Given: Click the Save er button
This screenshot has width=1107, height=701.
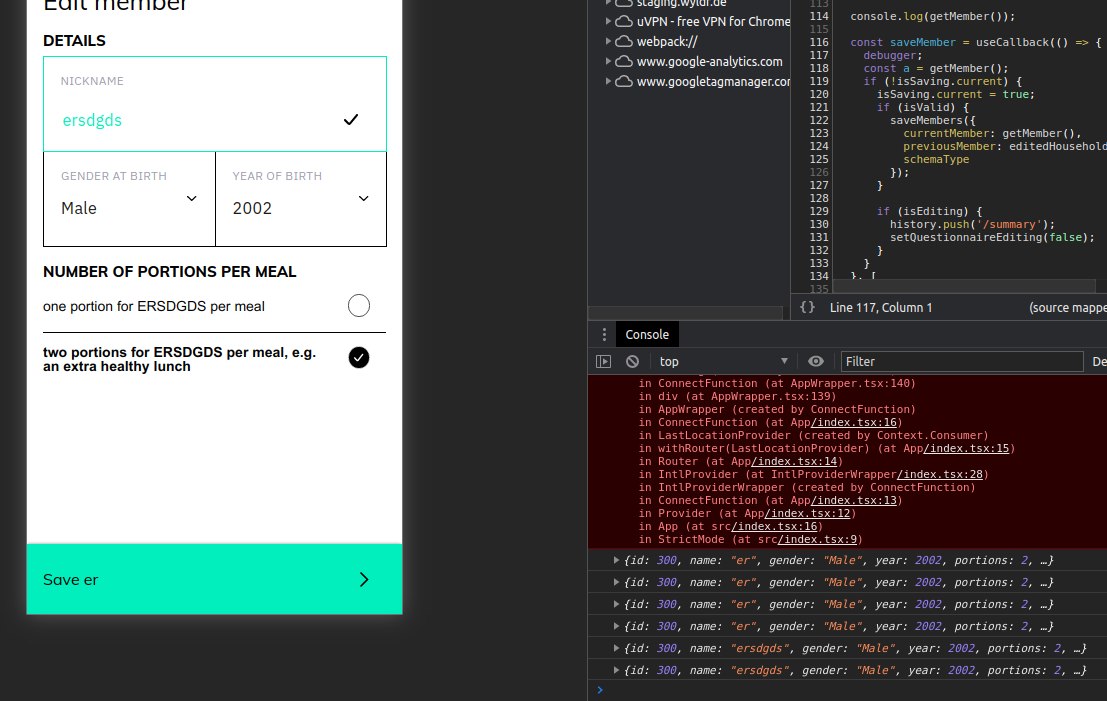Looking at the screenshot, I should [215, 579].
